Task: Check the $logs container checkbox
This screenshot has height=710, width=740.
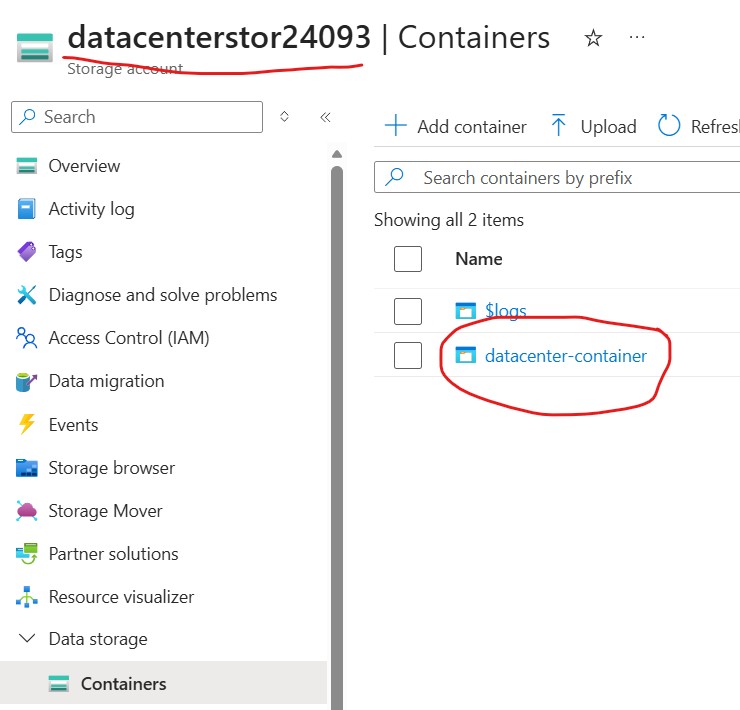Action: coord(408,311)
